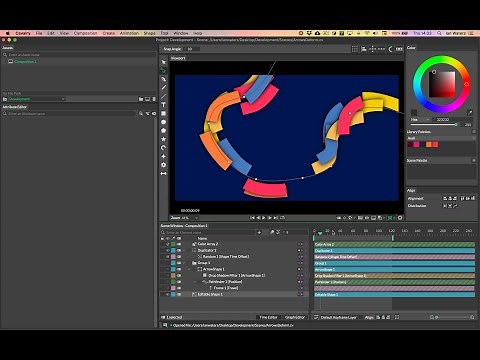480x360 pixels.
Task: Click the Snap Angle value field
Action: (x=191, y=49)
